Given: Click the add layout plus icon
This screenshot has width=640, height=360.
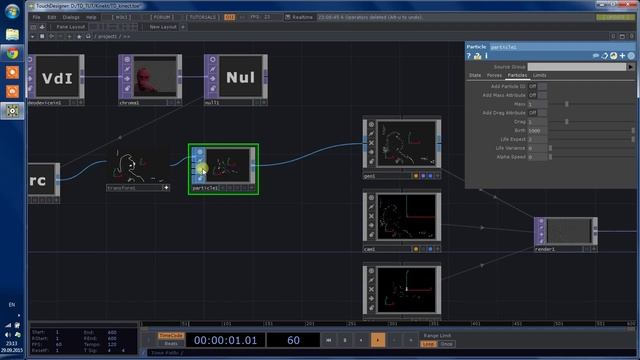Looking at the screenshot, I should click(183, 27).
